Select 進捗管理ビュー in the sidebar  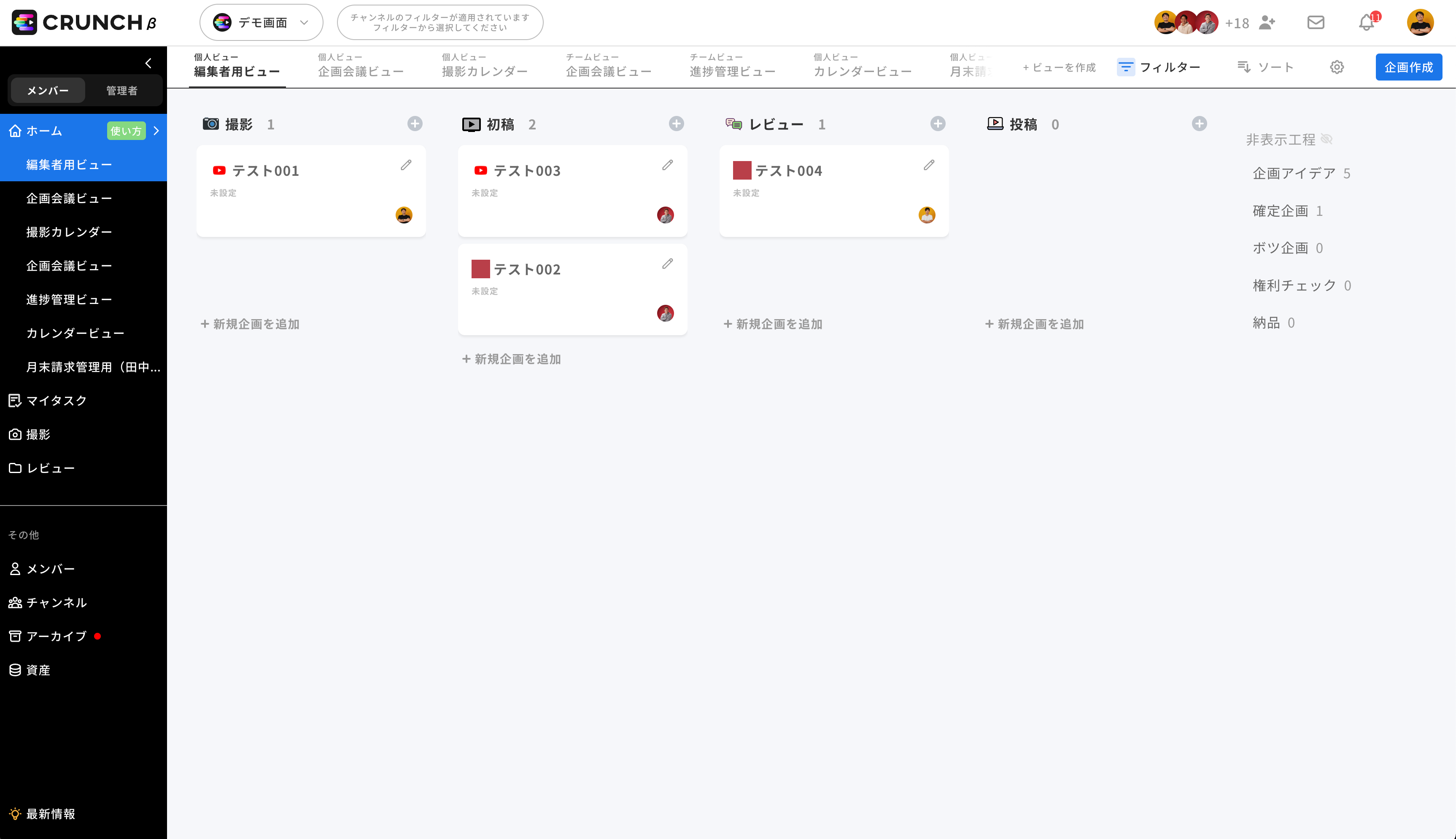[69, 300]
